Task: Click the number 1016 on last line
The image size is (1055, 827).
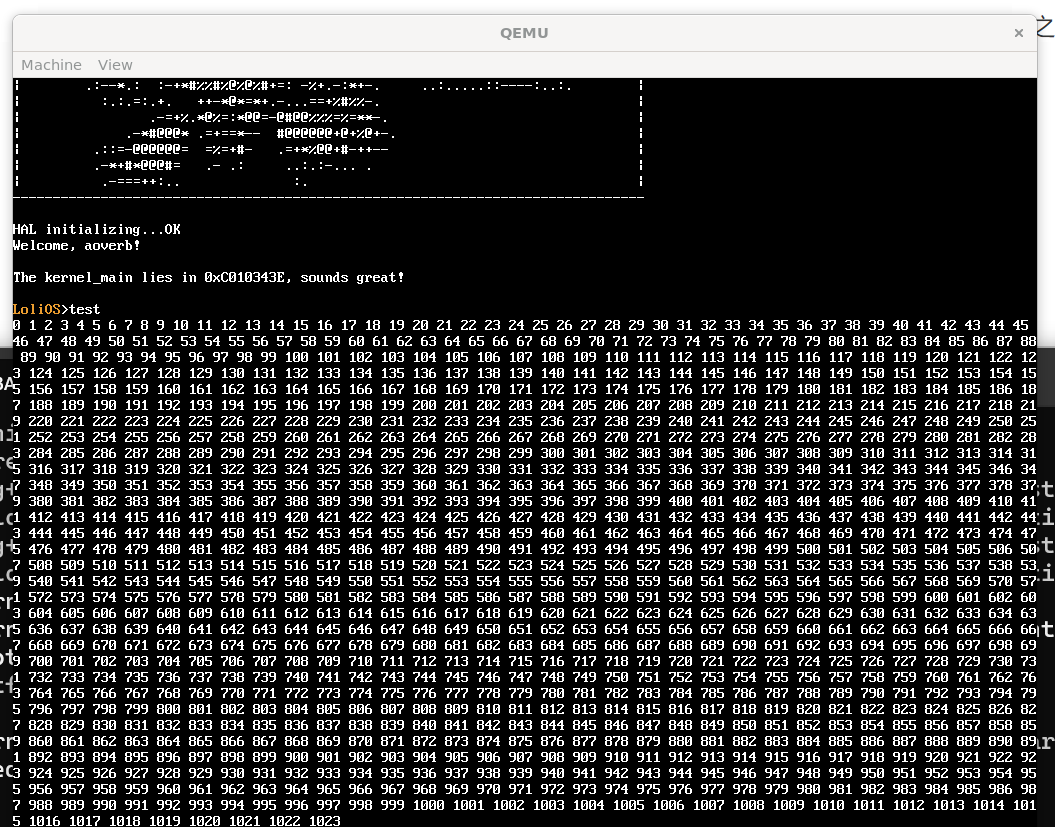Action: [44, 821]
